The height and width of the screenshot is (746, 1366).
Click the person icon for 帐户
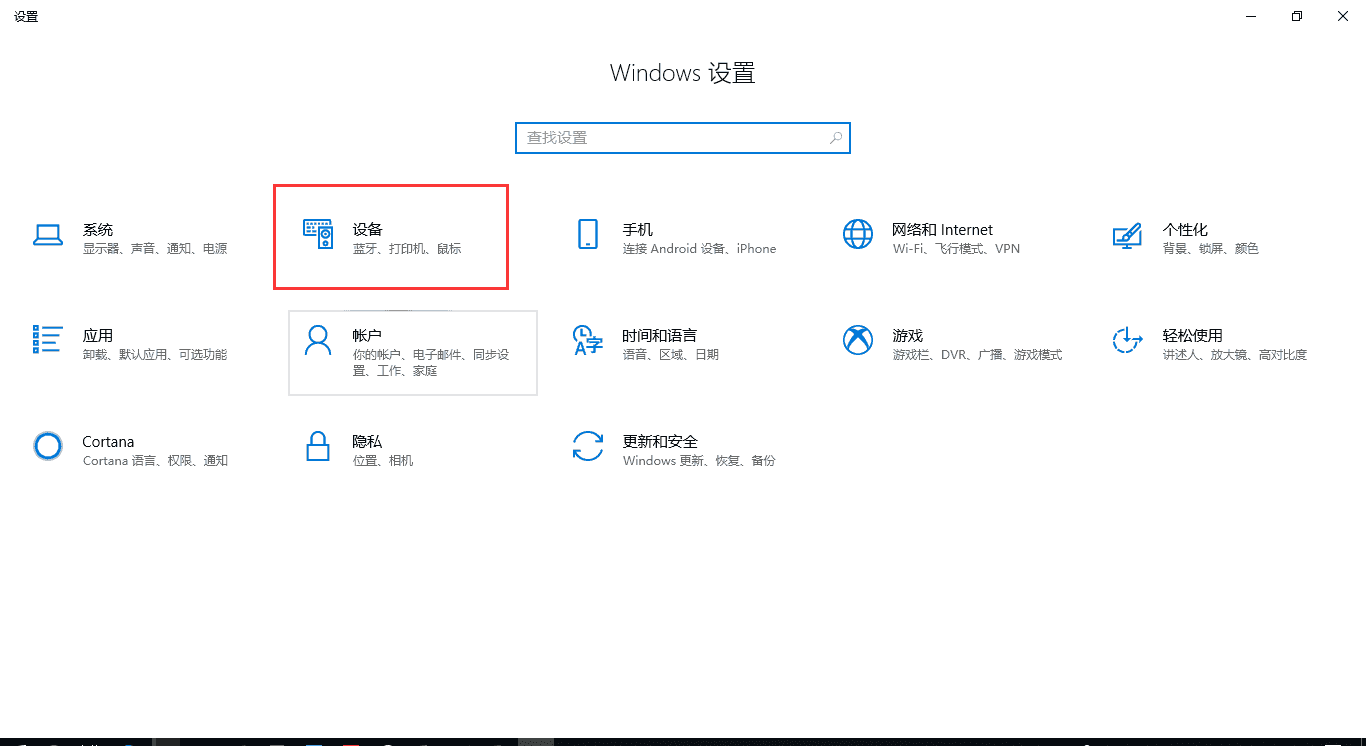coord(318,340)
